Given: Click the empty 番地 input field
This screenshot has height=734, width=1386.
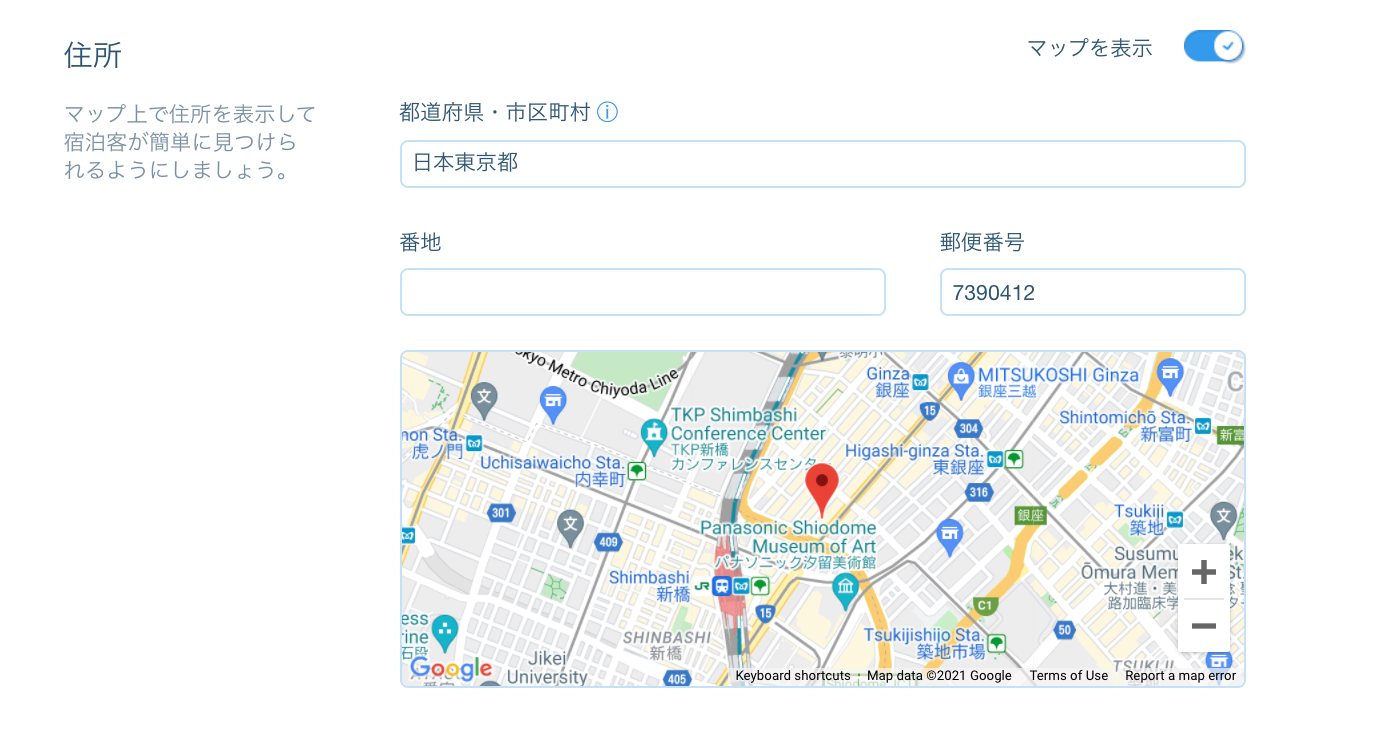Looking at the screenshot, I should [642, 292].
